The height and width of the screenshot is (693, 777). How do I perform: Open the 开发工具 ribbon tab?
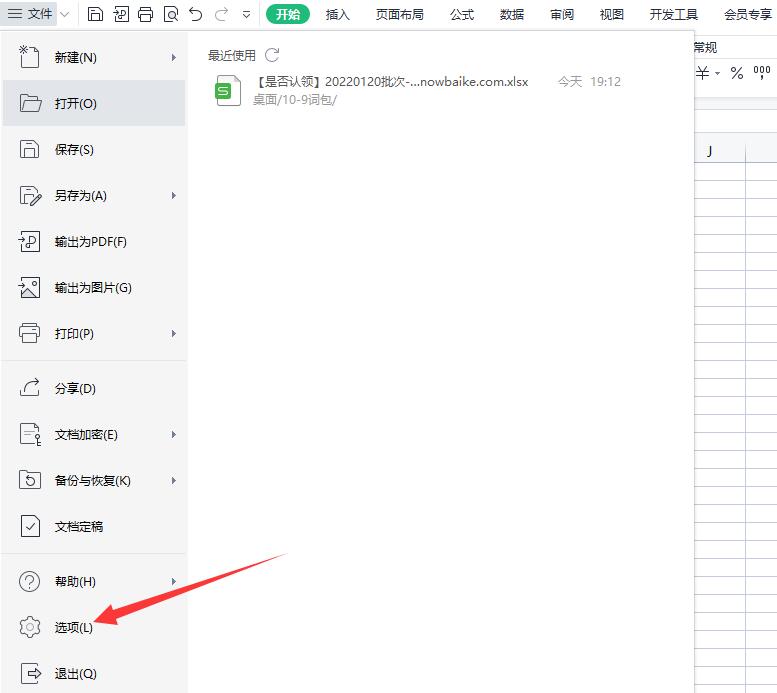673,14
